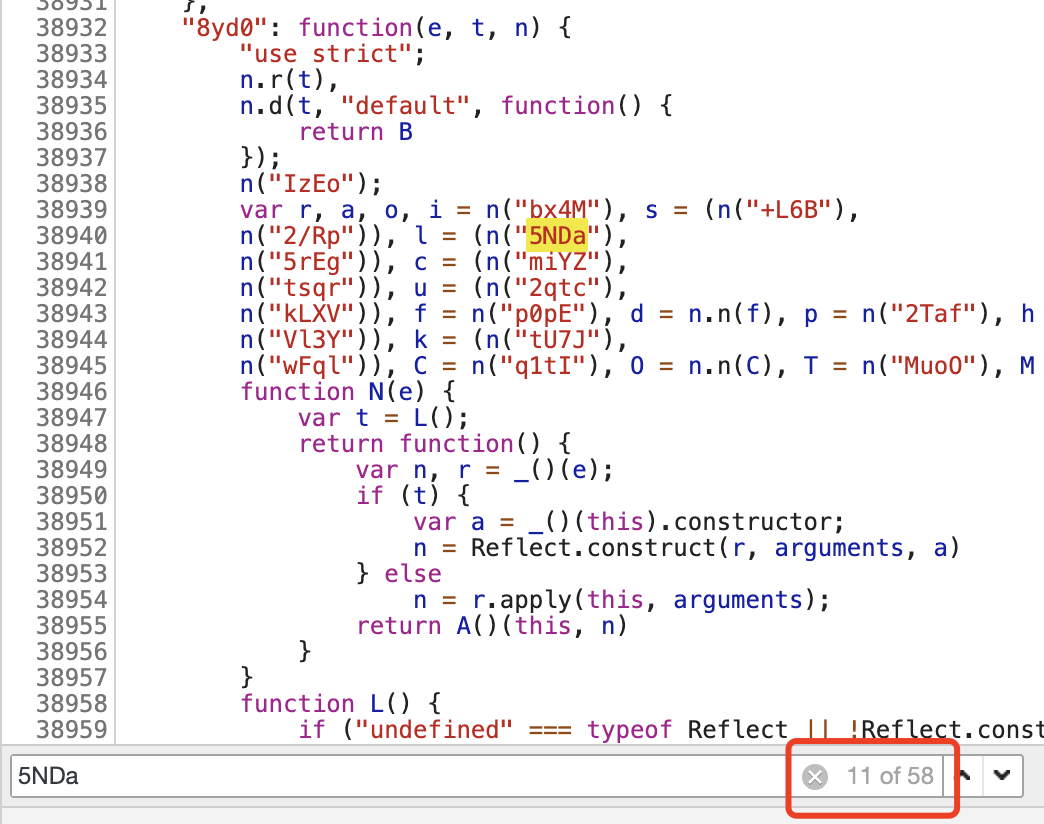Clear the search field with the X icon
1044x824 pixels.
point(814,776)
